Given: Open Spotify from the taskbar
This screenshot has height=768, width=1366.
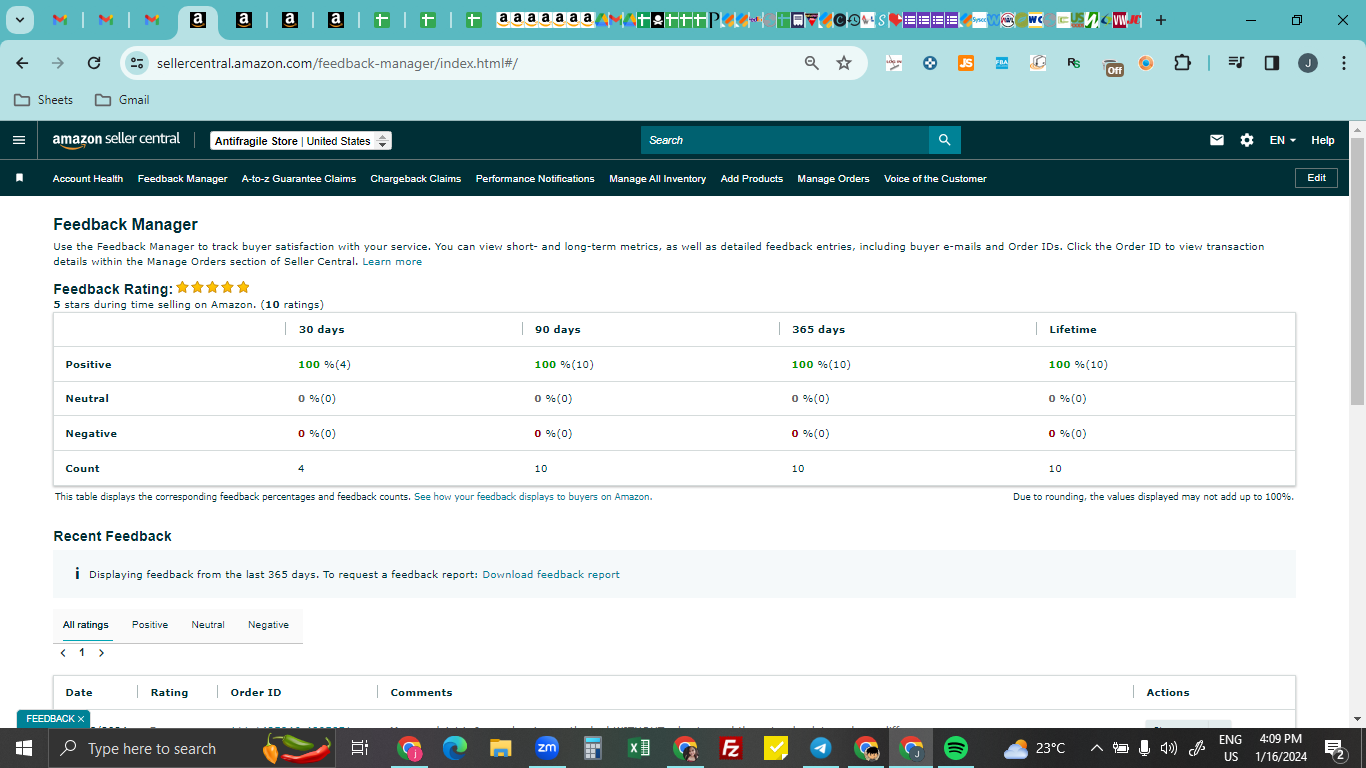Looking at the screenshot, I should pyautogui.click(x=956, y=748).
